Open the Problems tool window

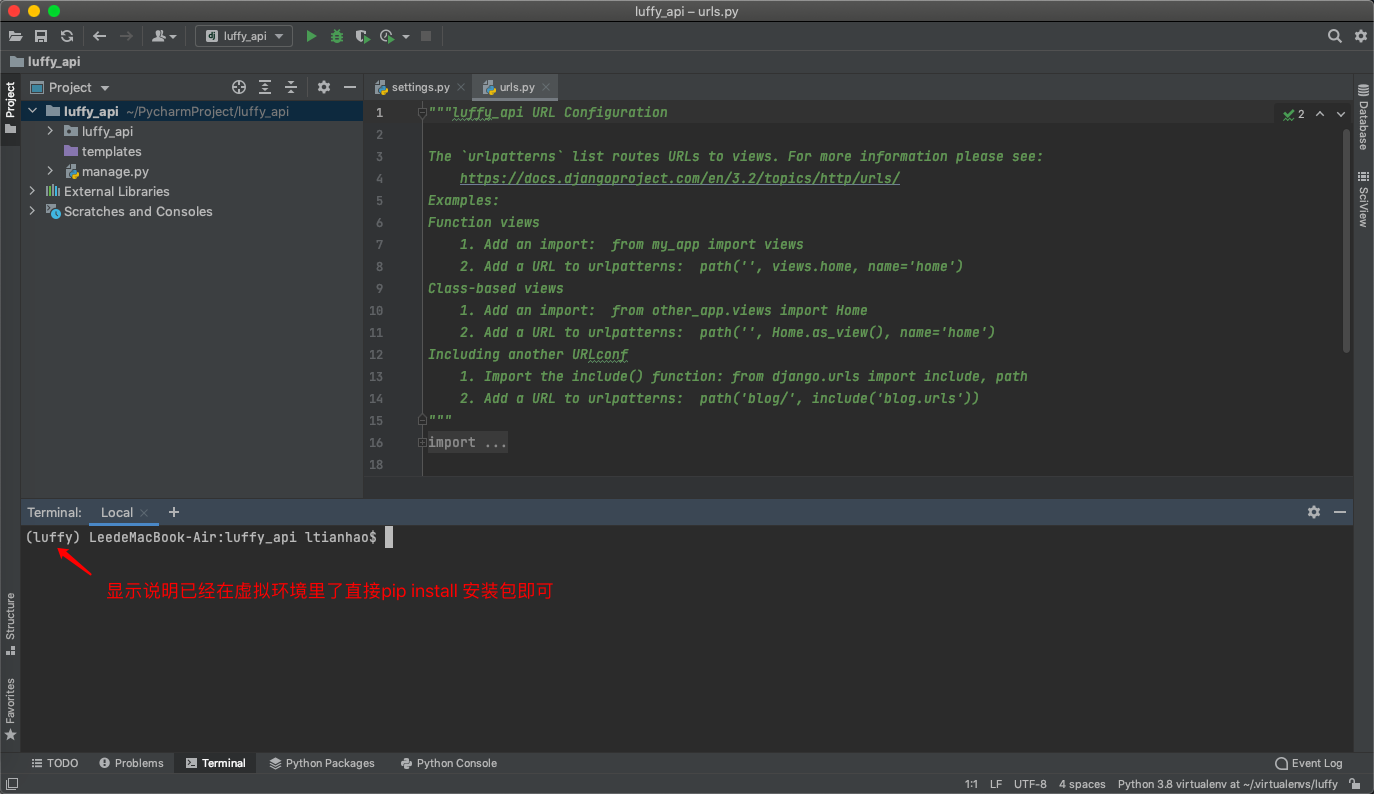[131, 763]
